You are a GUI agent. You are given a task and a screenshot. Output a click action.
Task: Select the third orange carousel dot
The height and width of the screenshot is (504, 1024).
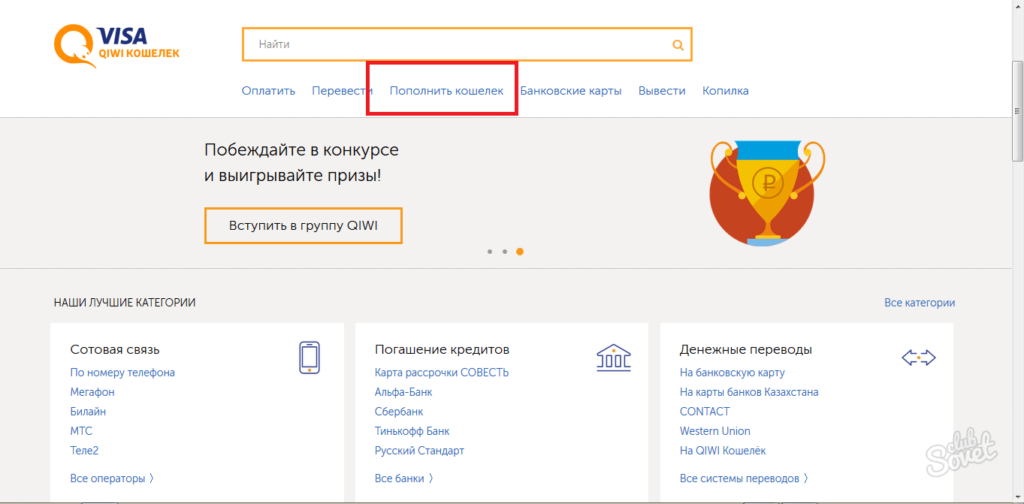[520, 251]
